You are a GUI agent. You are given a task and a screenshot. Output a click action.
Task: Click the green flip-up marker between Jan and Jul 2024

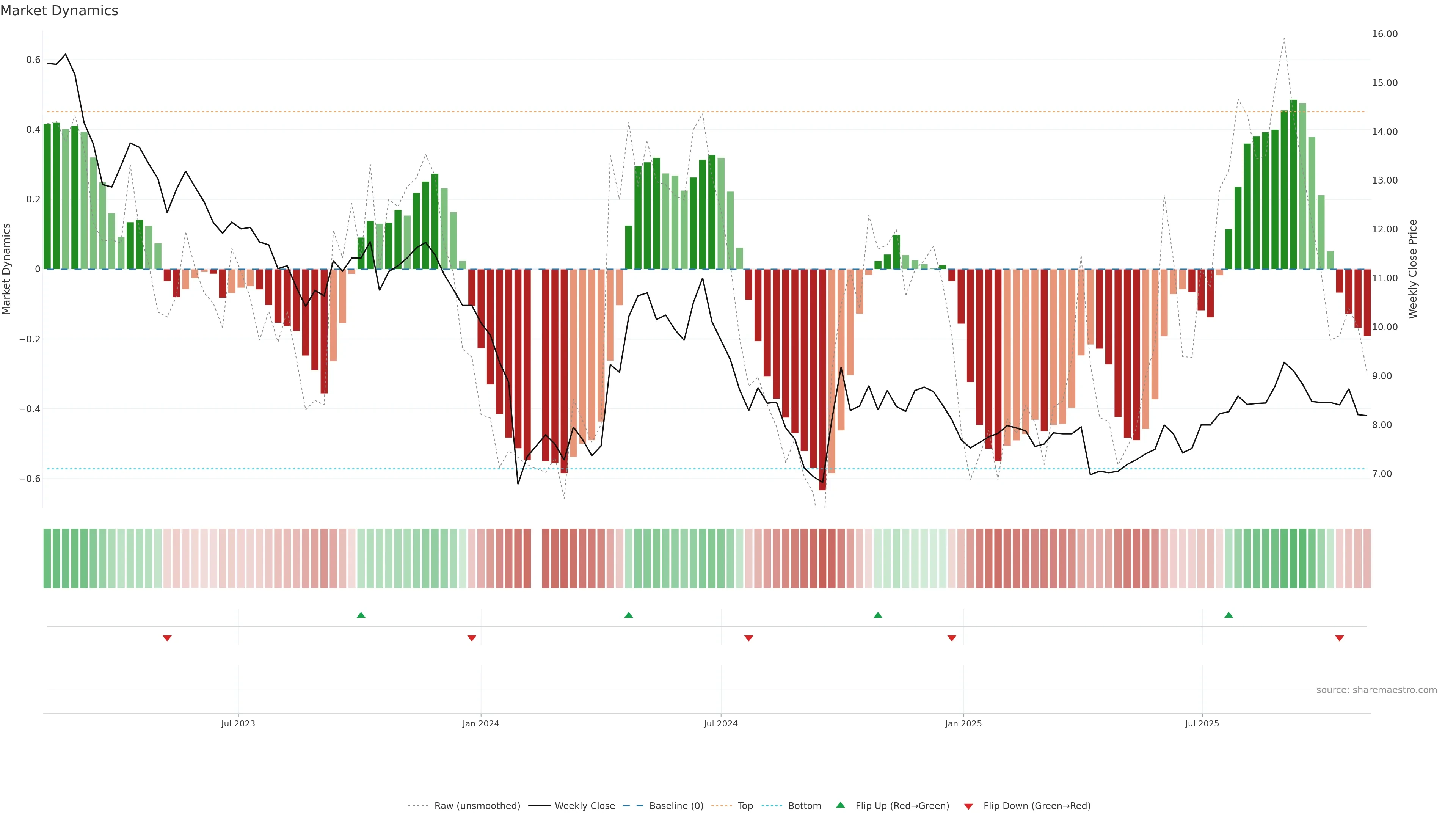[629, 615]
